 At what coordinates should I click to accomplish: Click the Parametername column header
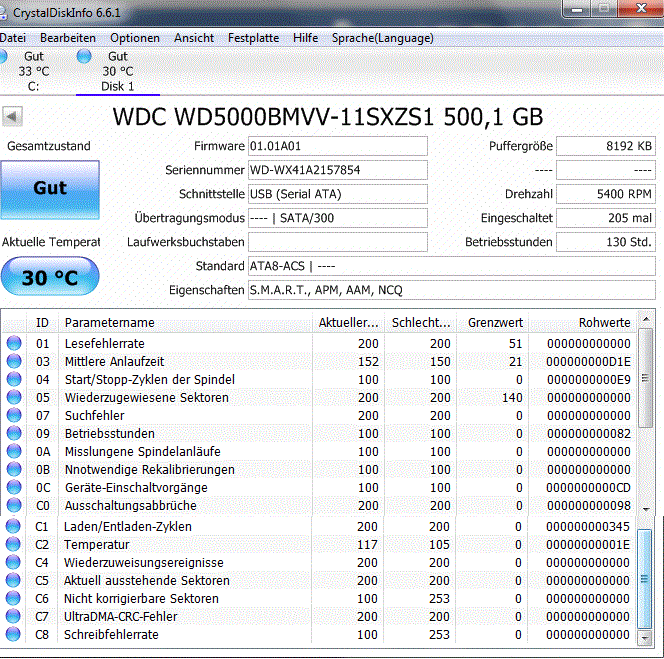(x=185, y=323)
